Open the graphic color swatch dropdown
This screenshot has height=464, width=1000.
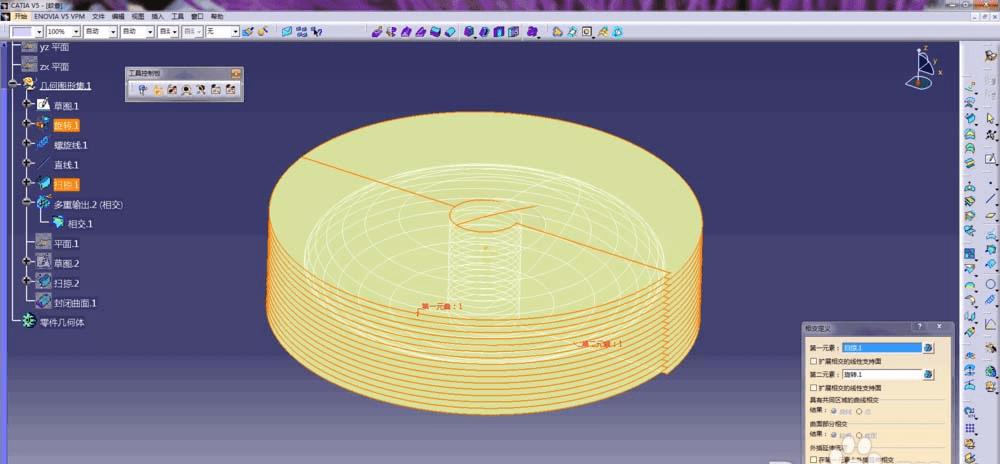coord(39,31)
